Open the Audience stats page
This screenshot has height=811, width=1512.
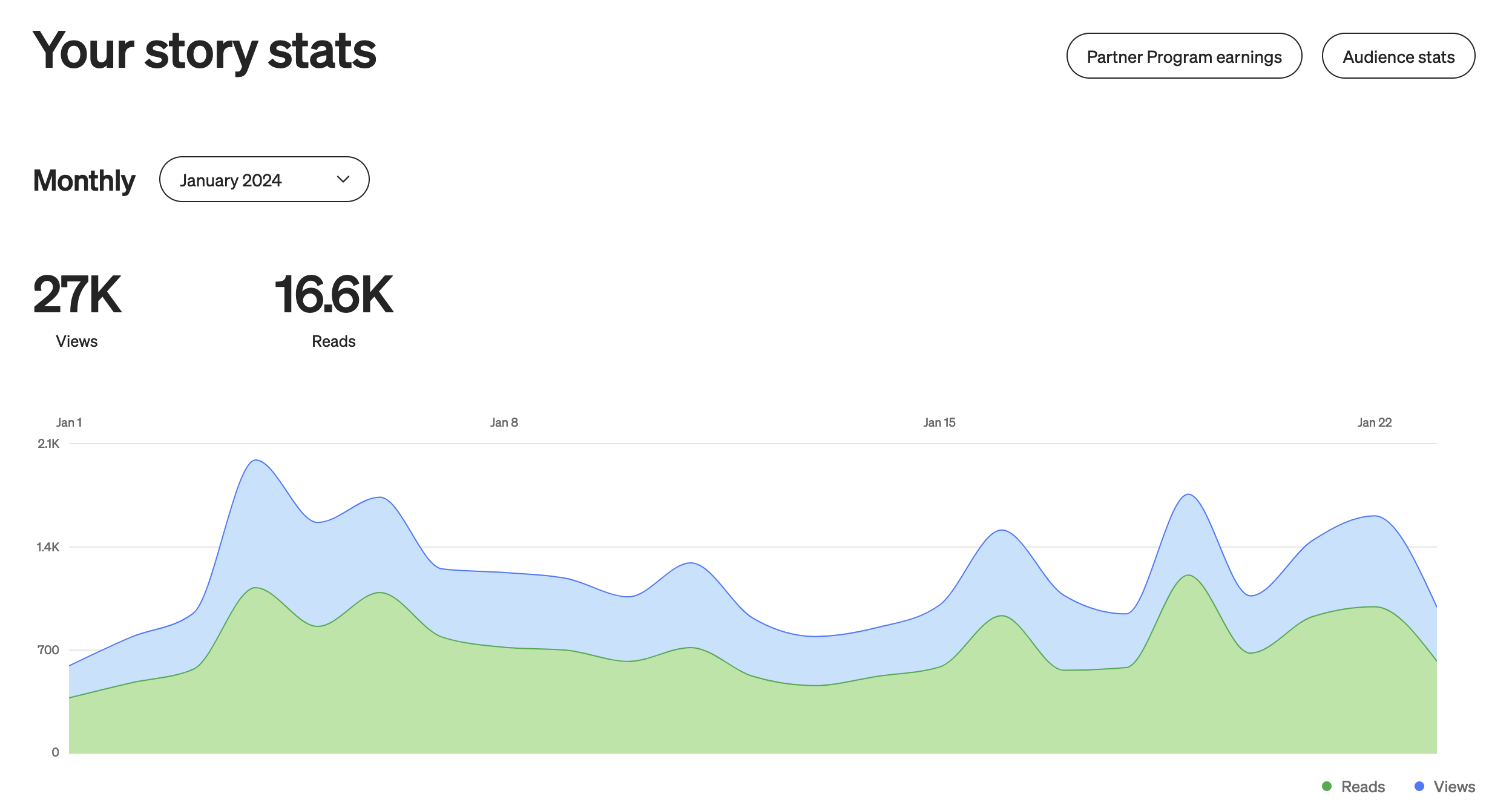[1398, 56]
